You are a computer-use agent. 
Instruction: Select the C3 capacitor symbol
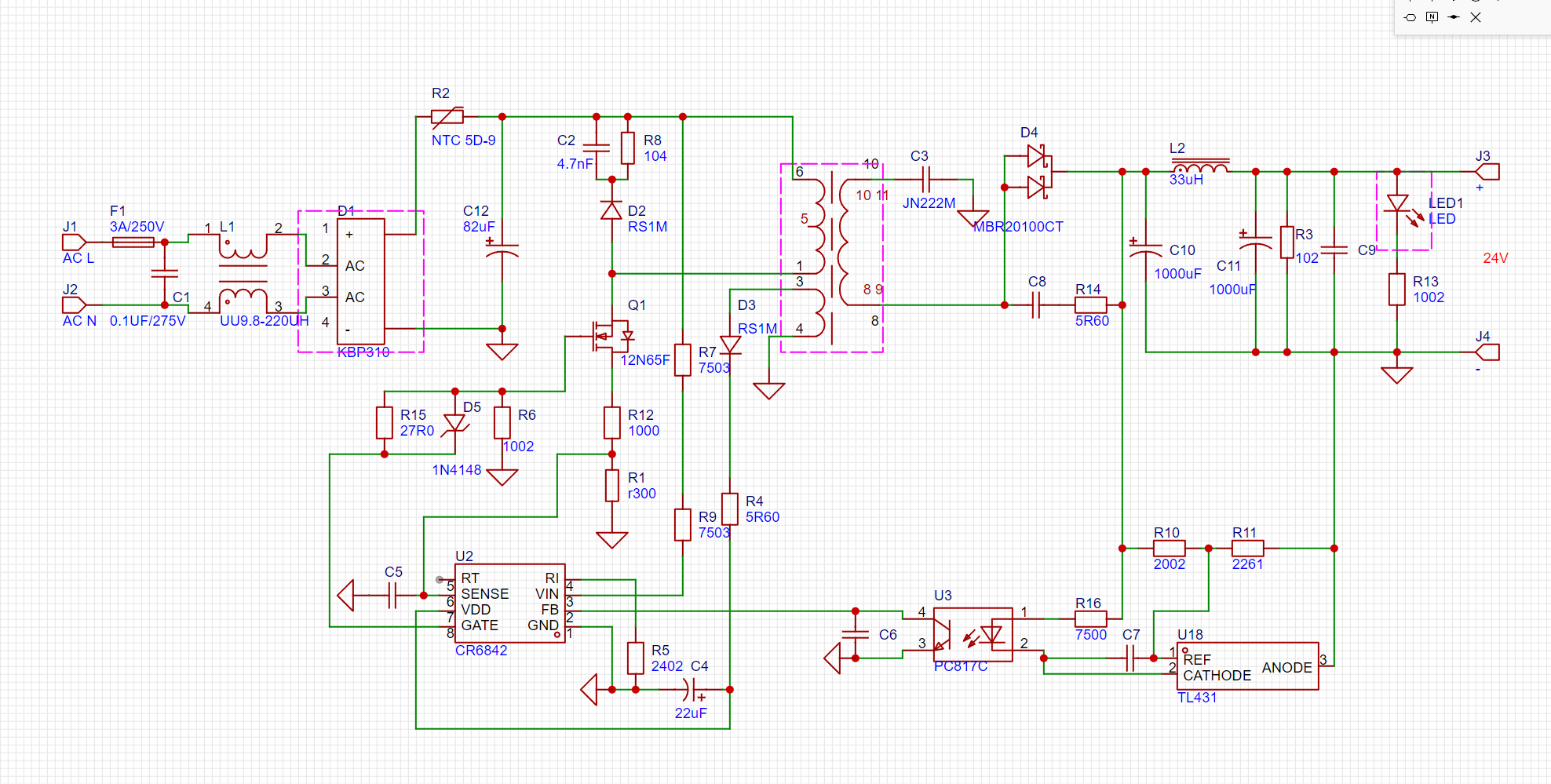point(925,179)
